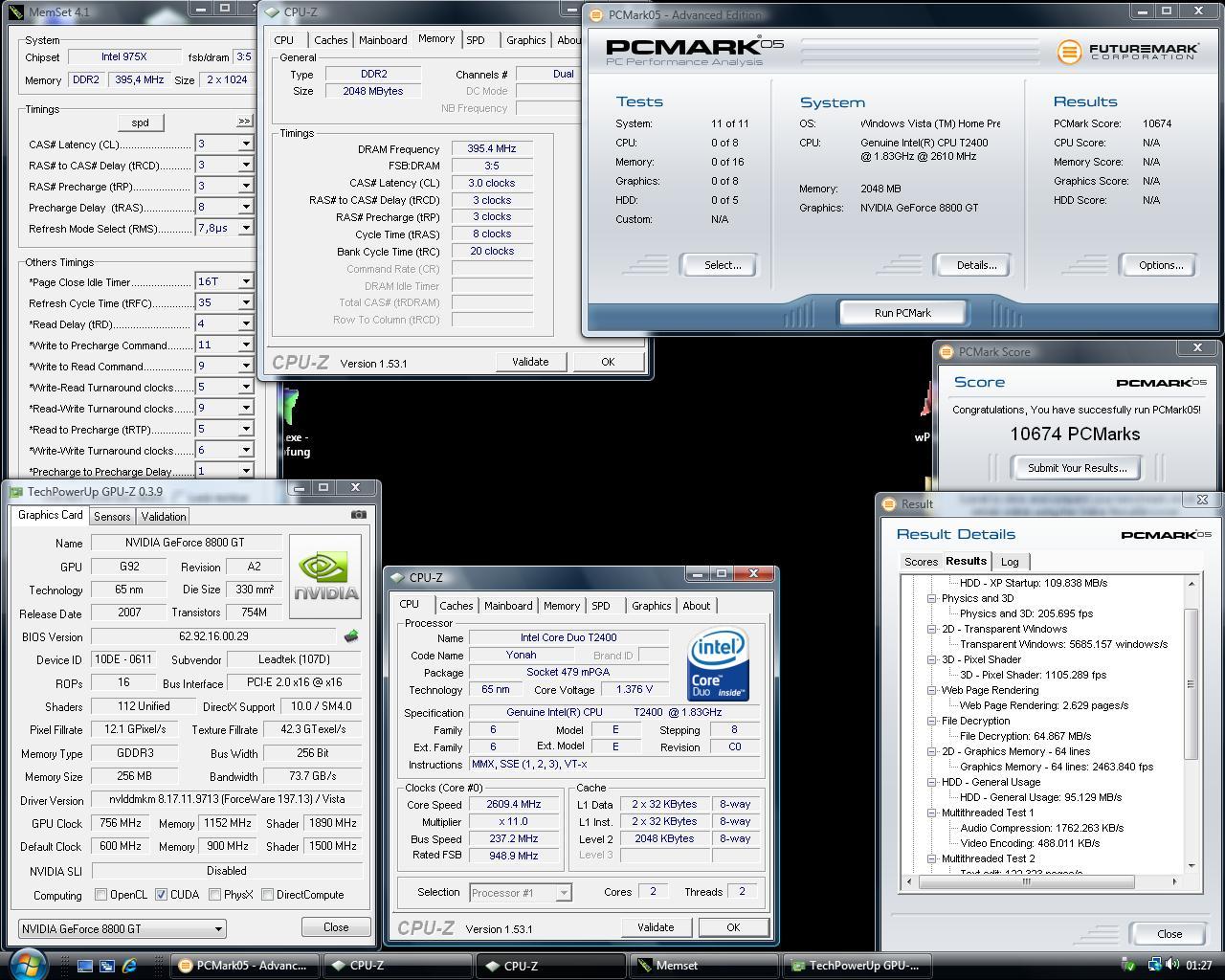Toggle the OpenCL checkbox in GPU-Z
Screen dimensions: 1225x980
[100, 895]
